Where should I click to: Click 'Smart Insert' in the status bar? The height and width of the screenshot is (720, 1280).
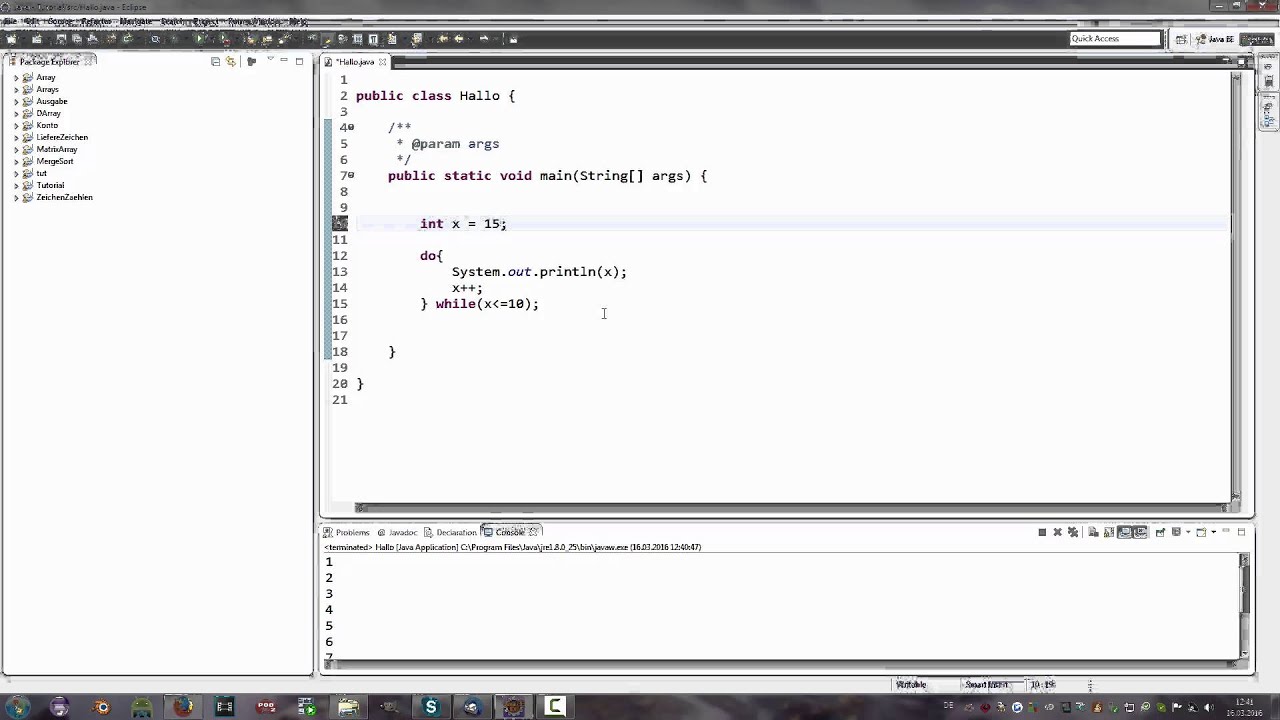986,685
